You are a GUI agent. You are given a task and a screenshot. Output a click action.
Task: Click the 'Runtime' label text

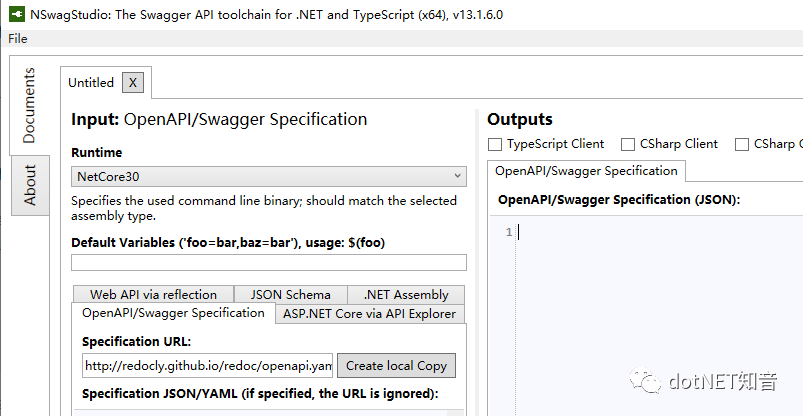[97, 153]
